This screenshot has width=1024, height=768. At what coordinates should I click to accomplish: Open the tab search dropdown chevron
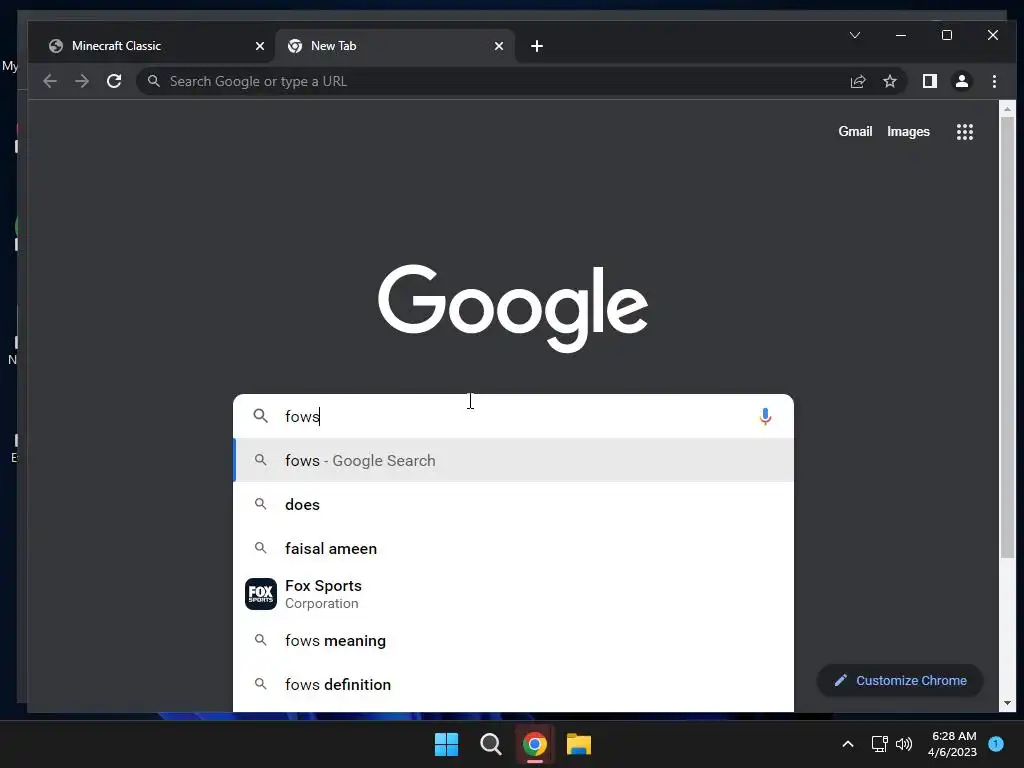(x=854, y=35)
